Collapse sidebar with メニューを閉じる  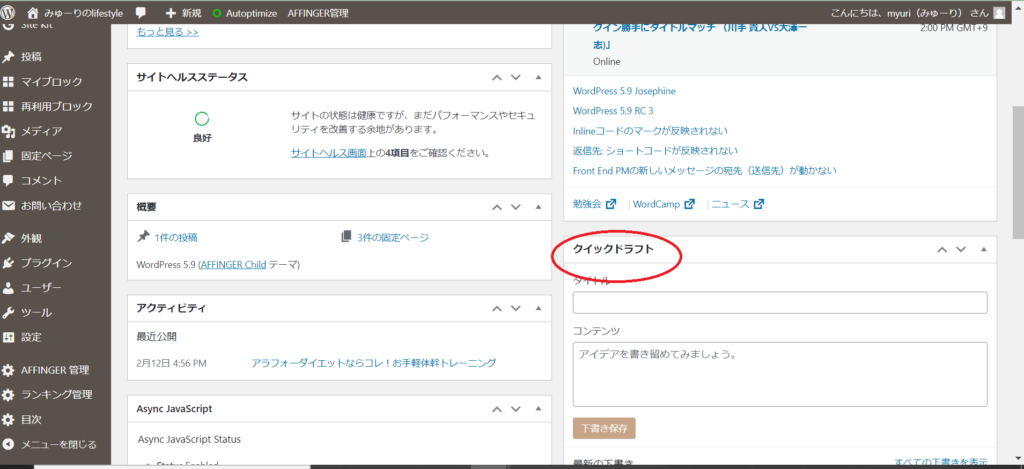coord(58,444)
